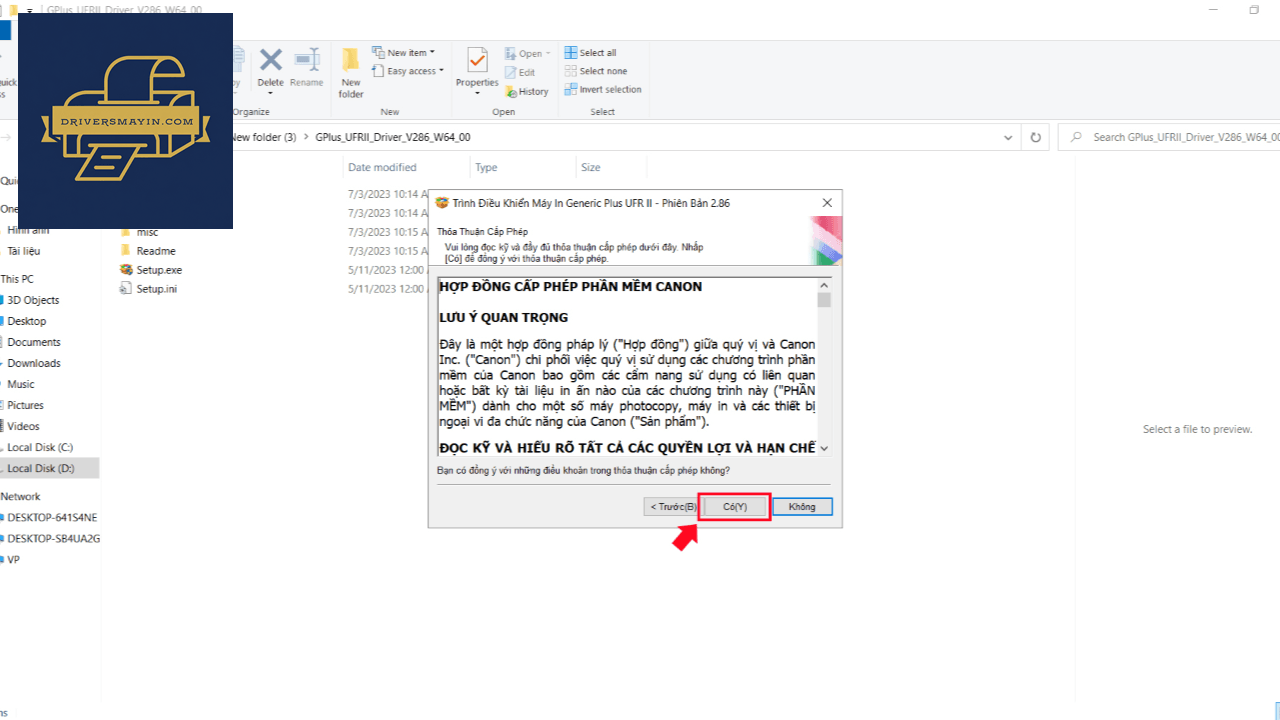Open This PC in the navigation pane
Screen dimensions: 1280x720
(17, 279)
